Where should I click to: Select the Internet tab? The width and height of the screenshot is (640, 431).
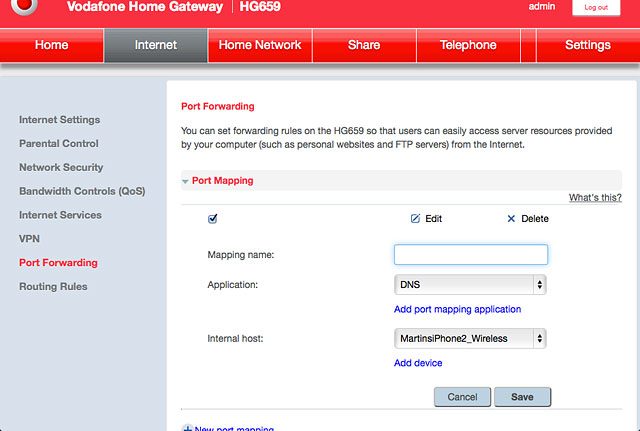coord(156,45)
